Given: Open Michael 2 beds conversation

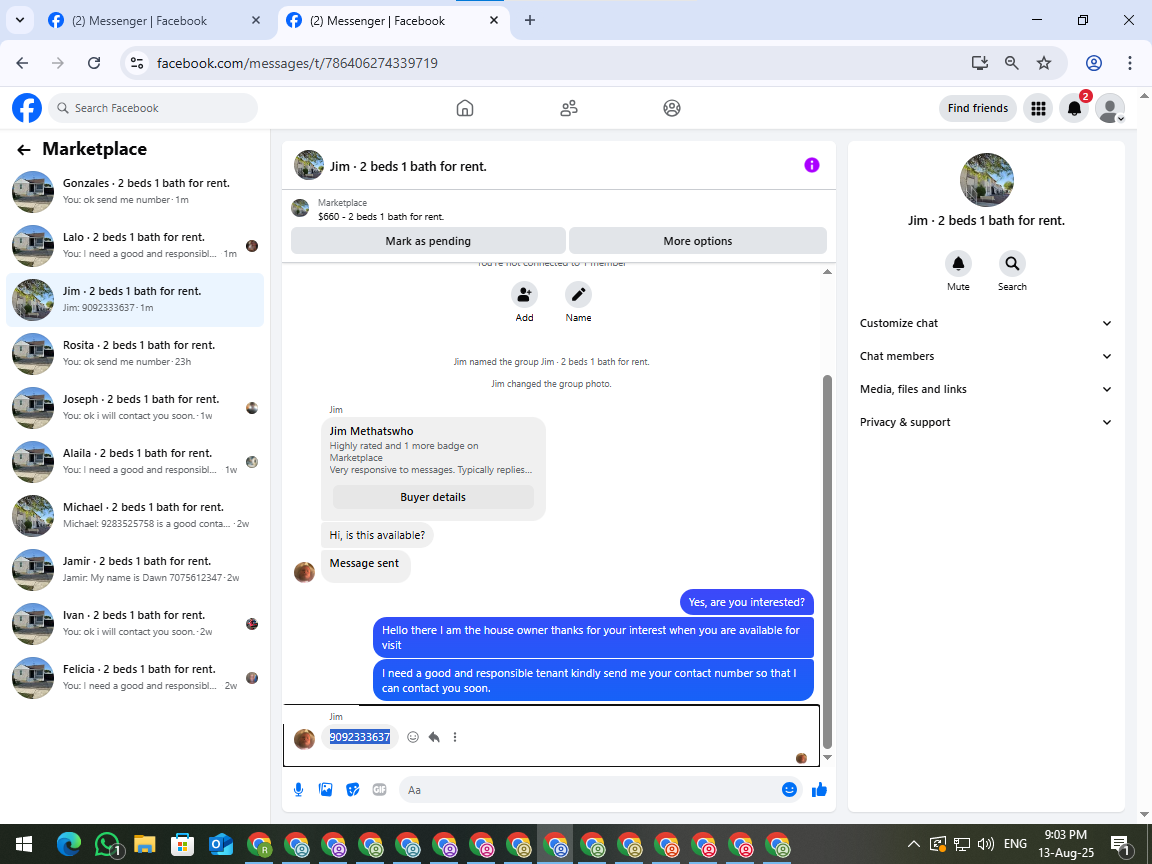Looking at the screenshot, I should coord(135,516).
